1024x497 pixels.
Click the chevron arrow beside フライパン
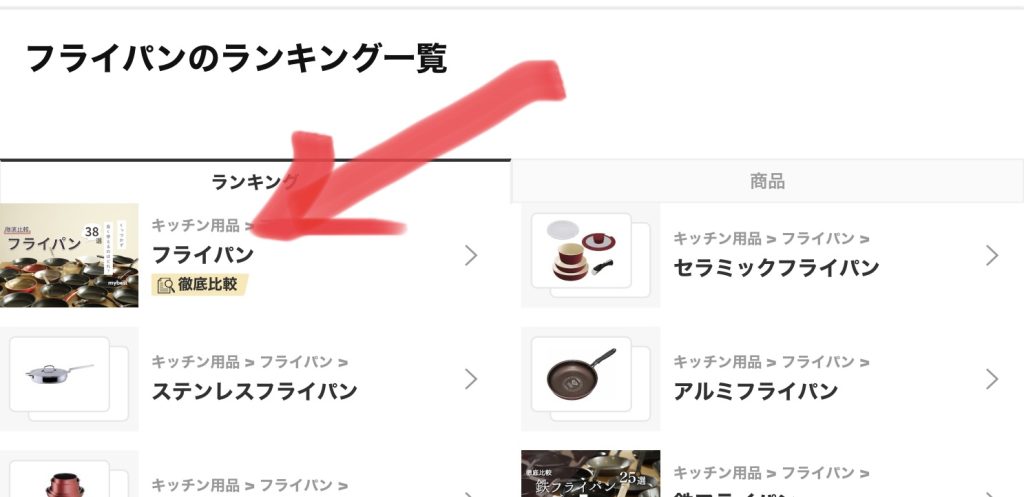point(471,255)
